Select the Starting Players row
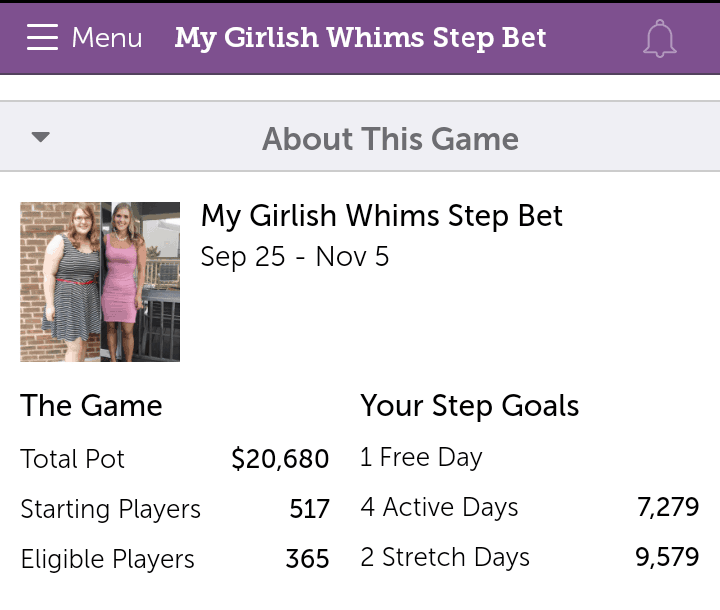The height and width of the screenshot is (610, 720). pyautogui.click(x=174, y=509)
